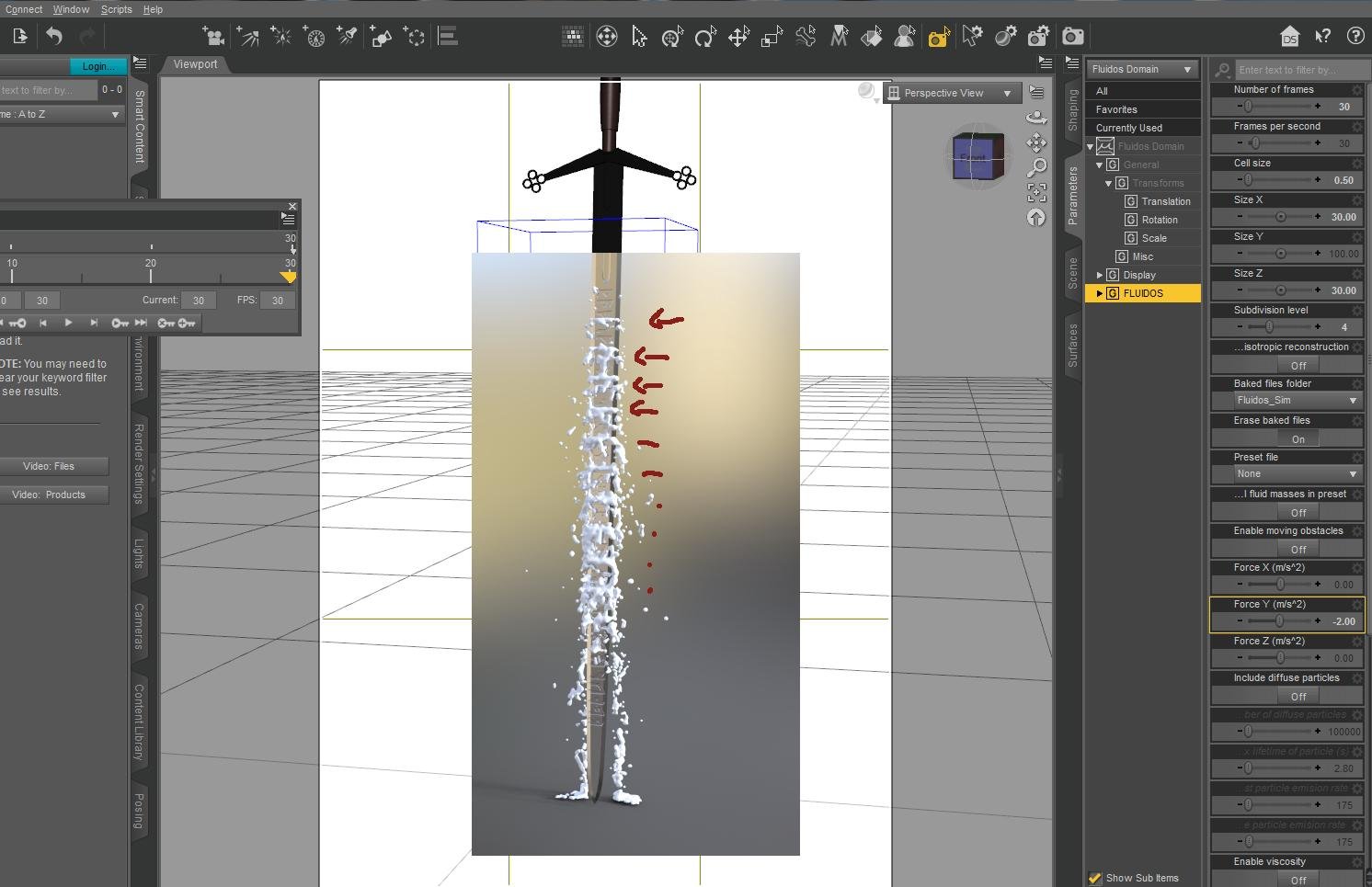Adjust the Size X slider handle
Screen dimensions: 1372x887
point(1280,217)
